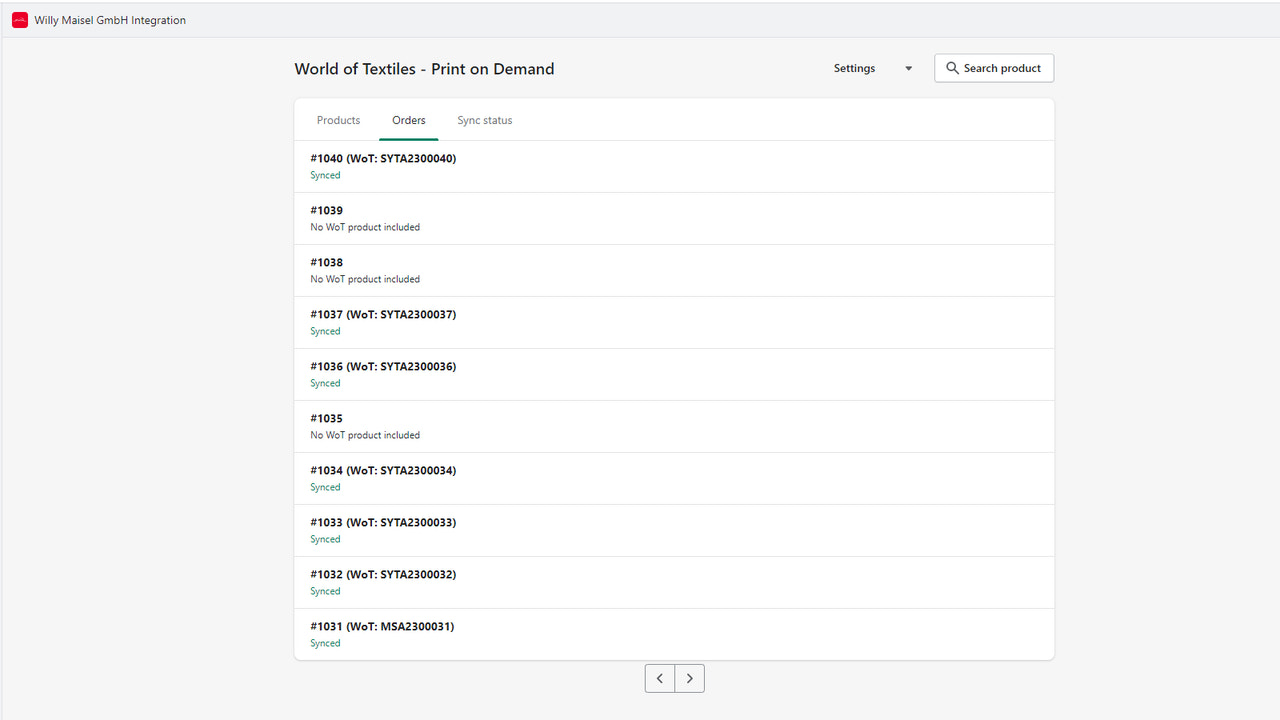Select the Orders tab
The height and width of the screenshot is (720, 1280).
[409, 120]
